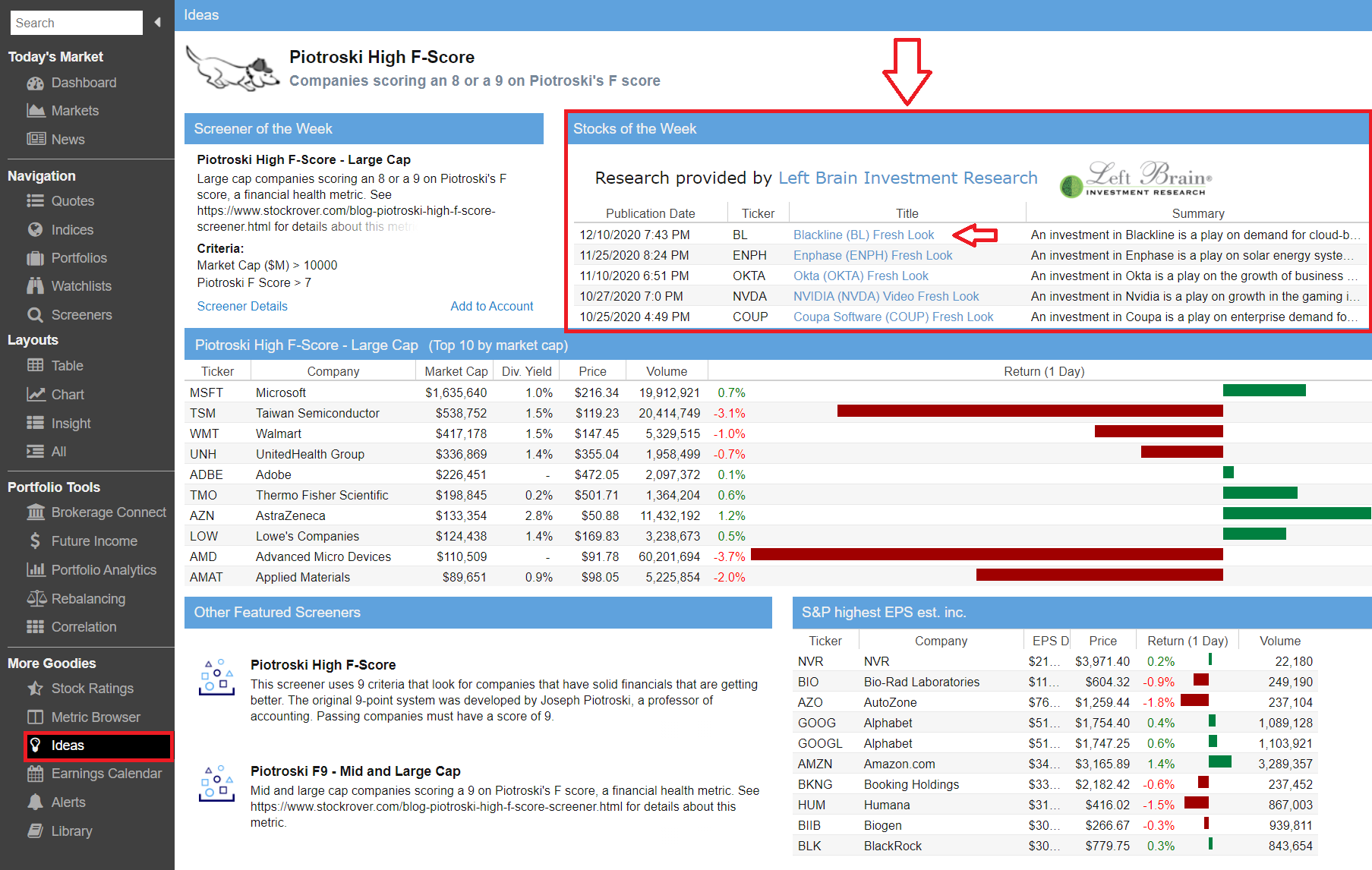Click into the Search field
Image resolution: width=1372 pixels, height=870 pixels.
76,23
